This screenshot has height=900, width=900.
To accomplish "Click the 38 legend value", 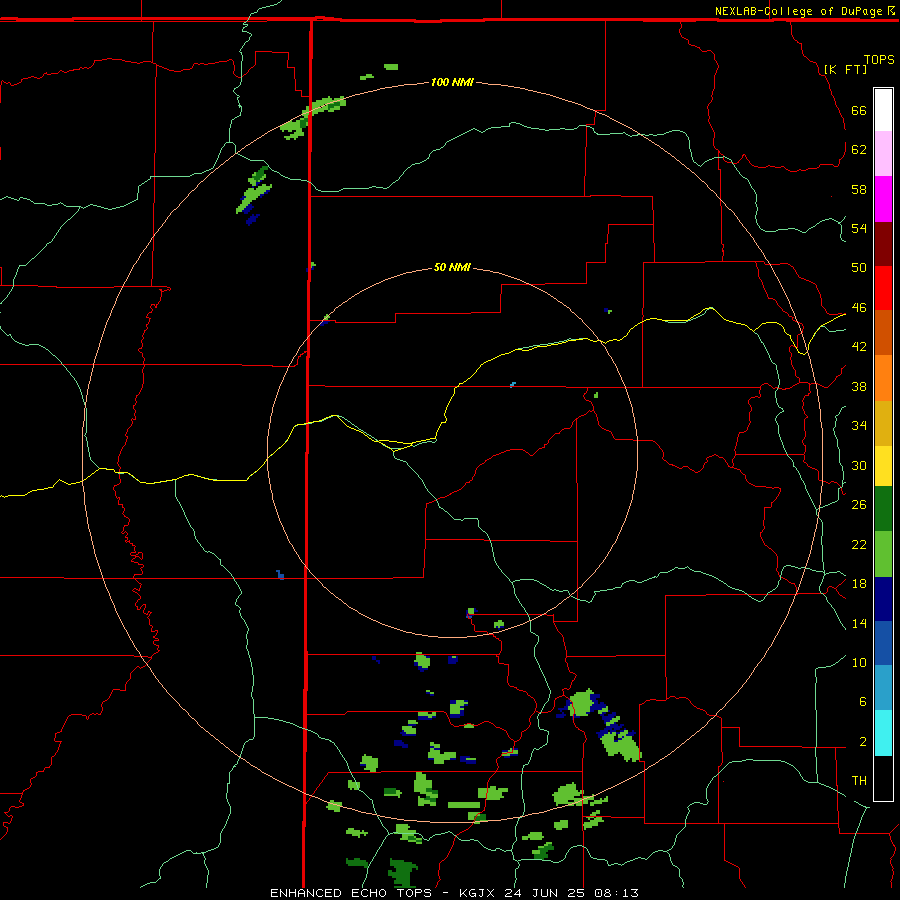I will coord(859,386).
